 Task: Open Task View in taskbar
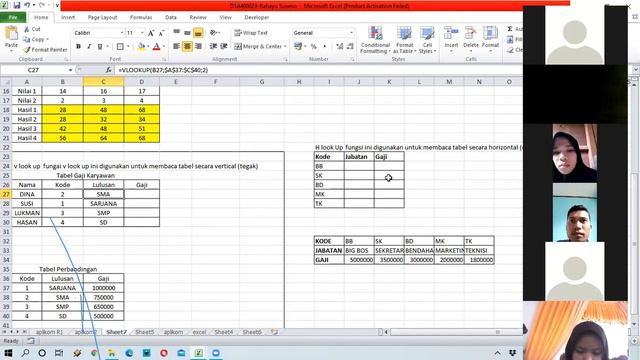tap(59, 353)
